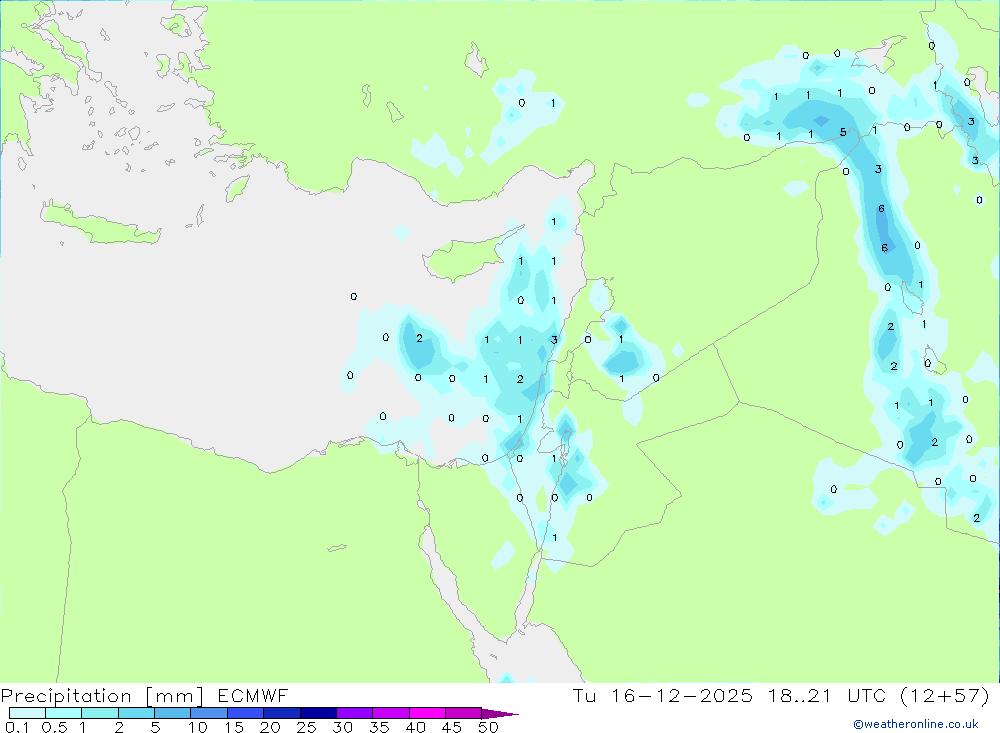Click the ECMWF model label
Viewport: 1000px width, 733px height.
253,696
